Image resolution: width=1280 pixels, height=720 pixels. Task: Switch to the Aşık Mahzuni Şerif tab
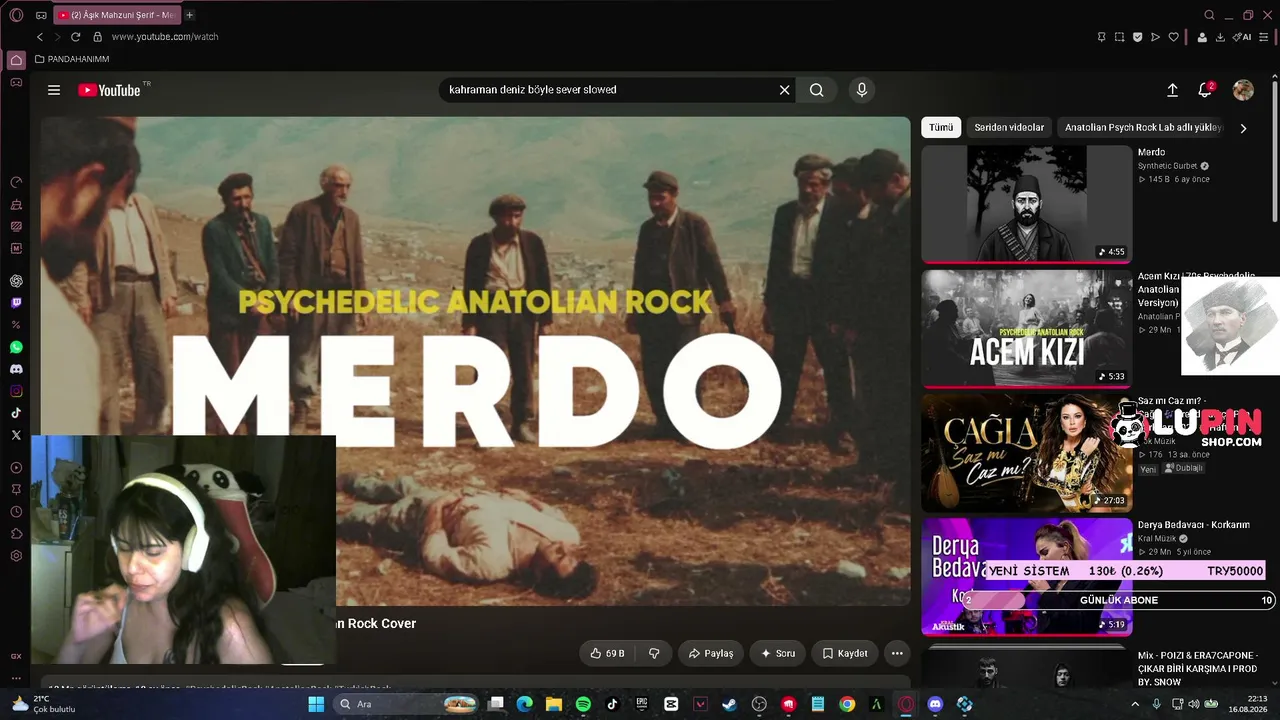click(116, 15)
